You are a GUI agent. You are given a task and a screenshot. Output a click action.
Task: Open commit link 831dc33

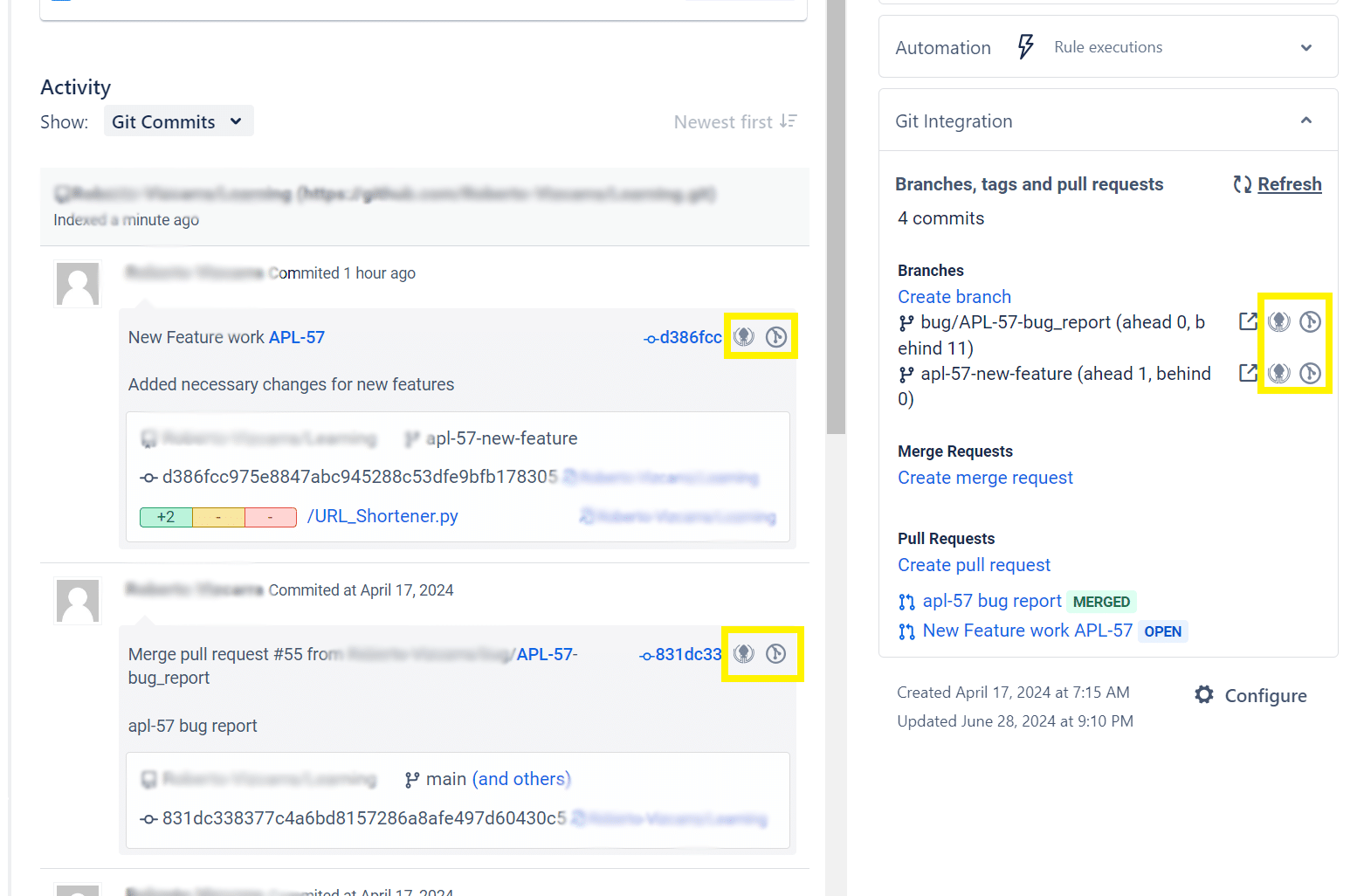[680, 654]
